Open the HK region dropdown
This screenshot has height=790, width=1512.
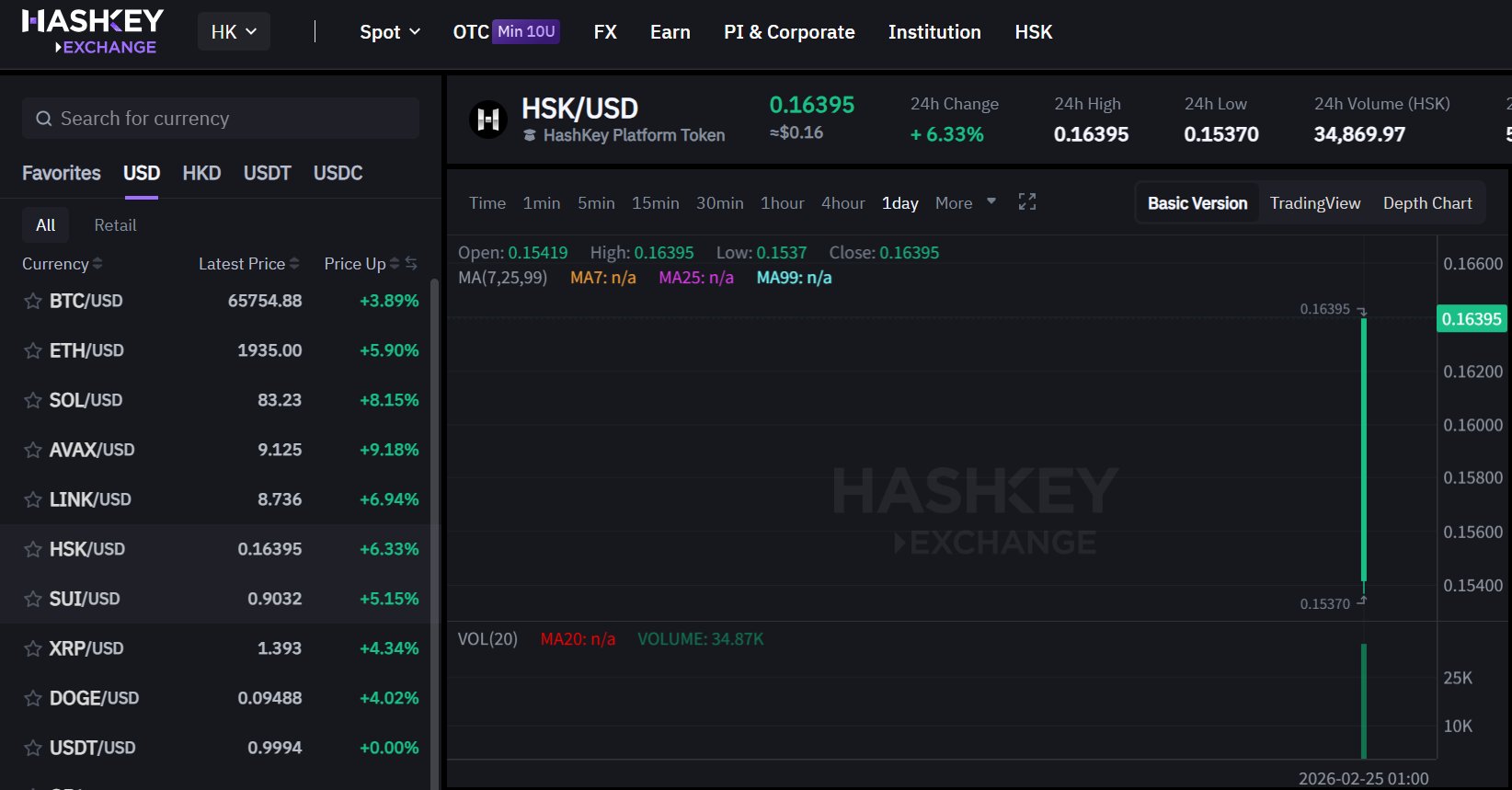[x=234, y=32]
